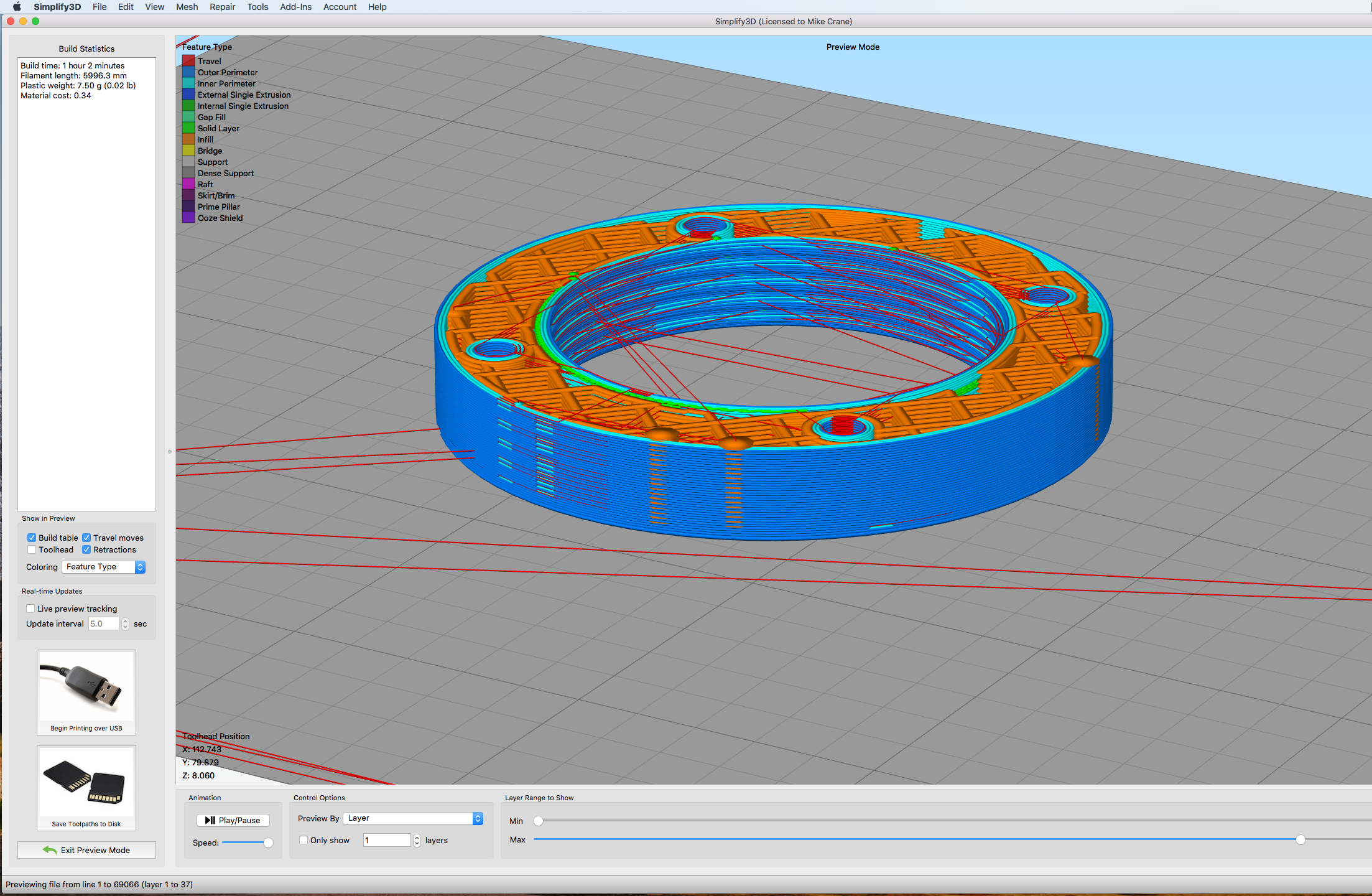This screenshot has width=1372, height=896.
Task: Click the Raft legend swatch
Action: pos(188,184)
